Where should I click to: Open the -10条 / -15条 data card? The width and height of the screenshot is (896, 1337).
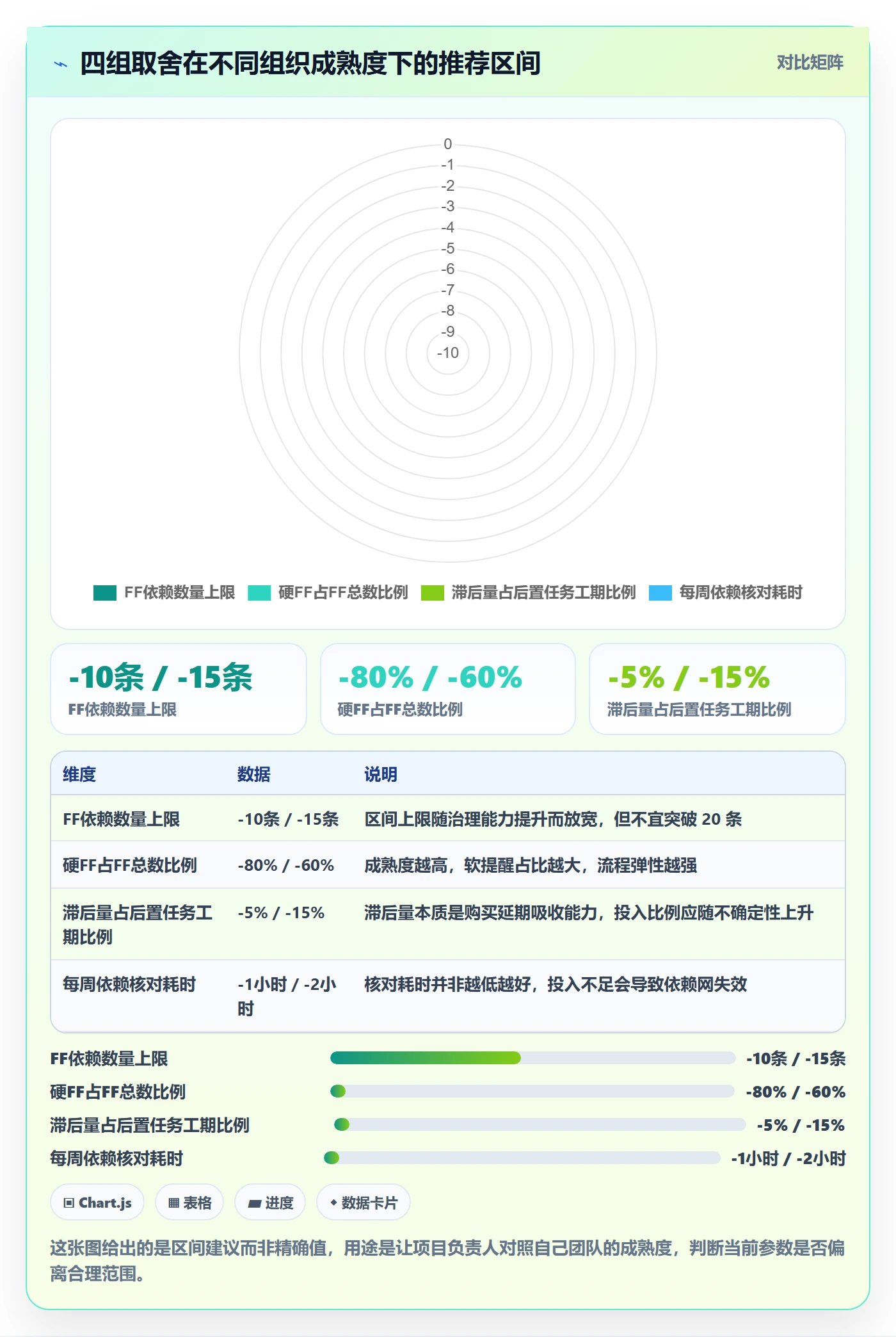click(179, 689)
